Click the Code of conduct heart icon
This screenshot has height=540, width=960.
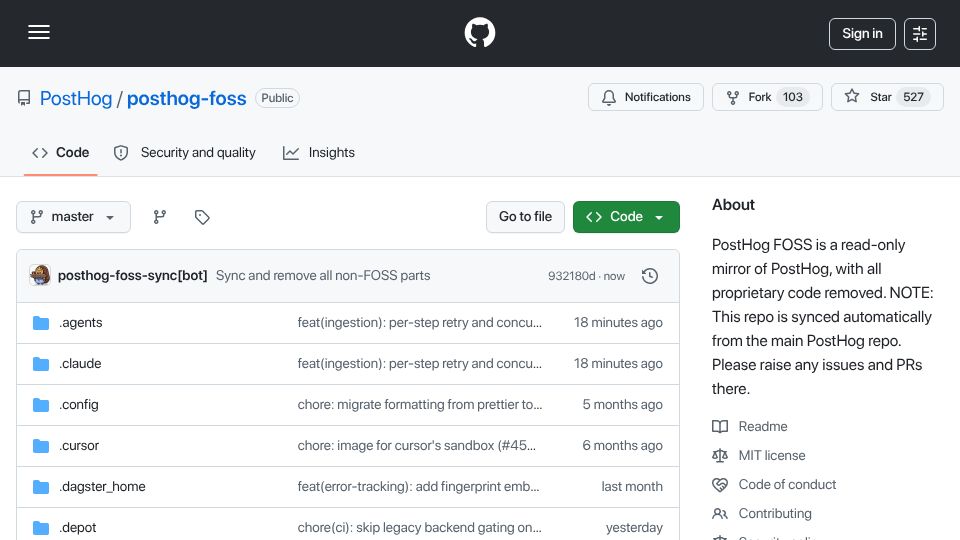pos(720,484)
